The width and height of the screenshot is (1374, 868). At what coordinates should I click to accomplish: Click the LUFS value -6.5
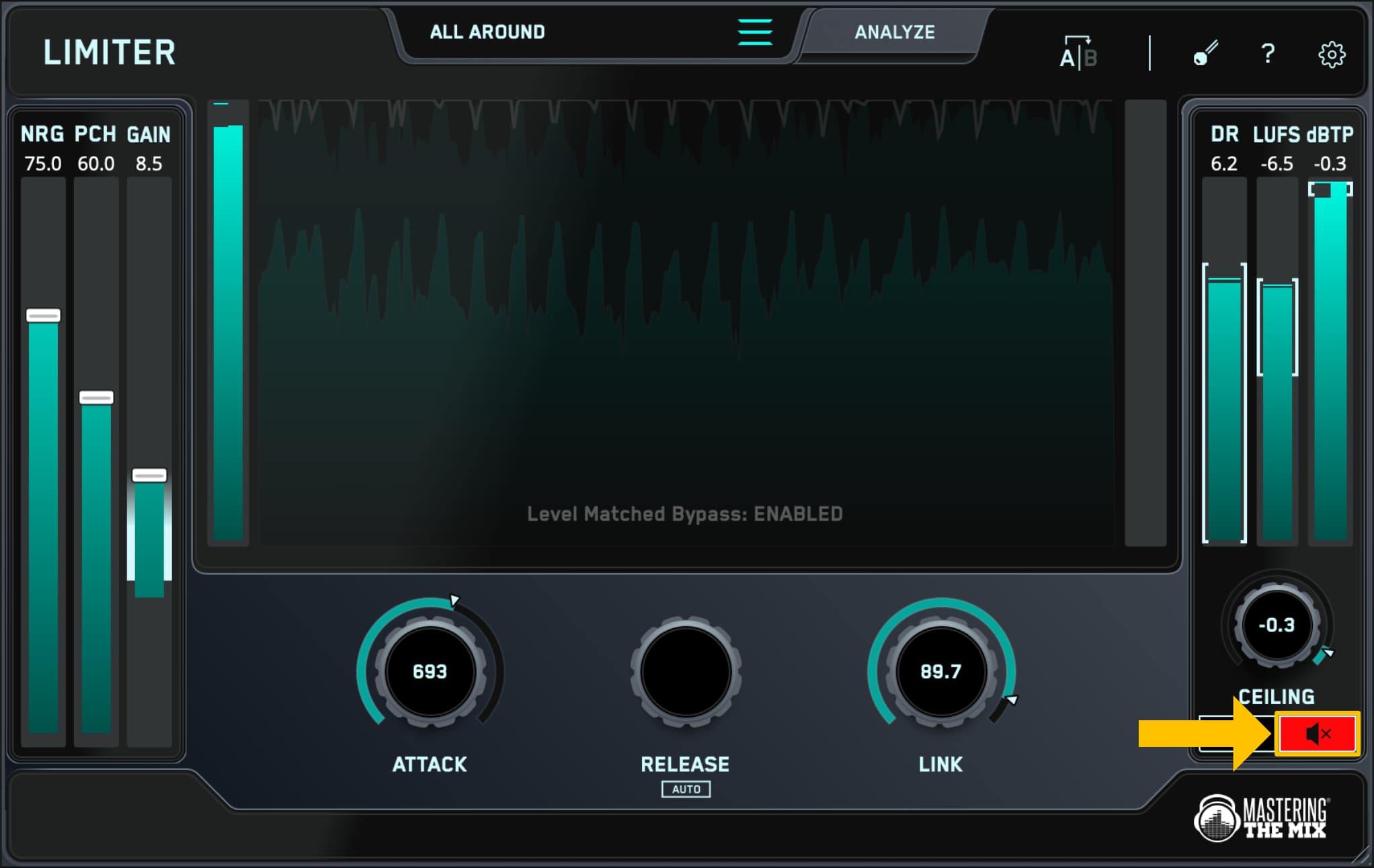(x=1277, y=164)
